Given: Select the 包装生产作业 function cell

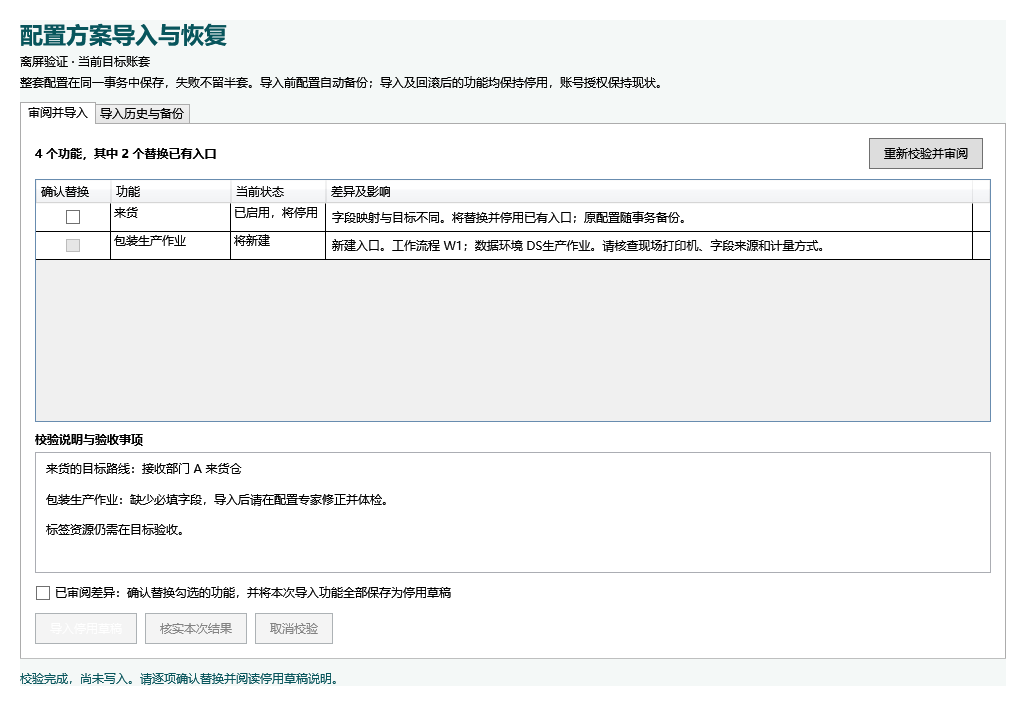Looking at the screenshot, I should tap(170, 245).
